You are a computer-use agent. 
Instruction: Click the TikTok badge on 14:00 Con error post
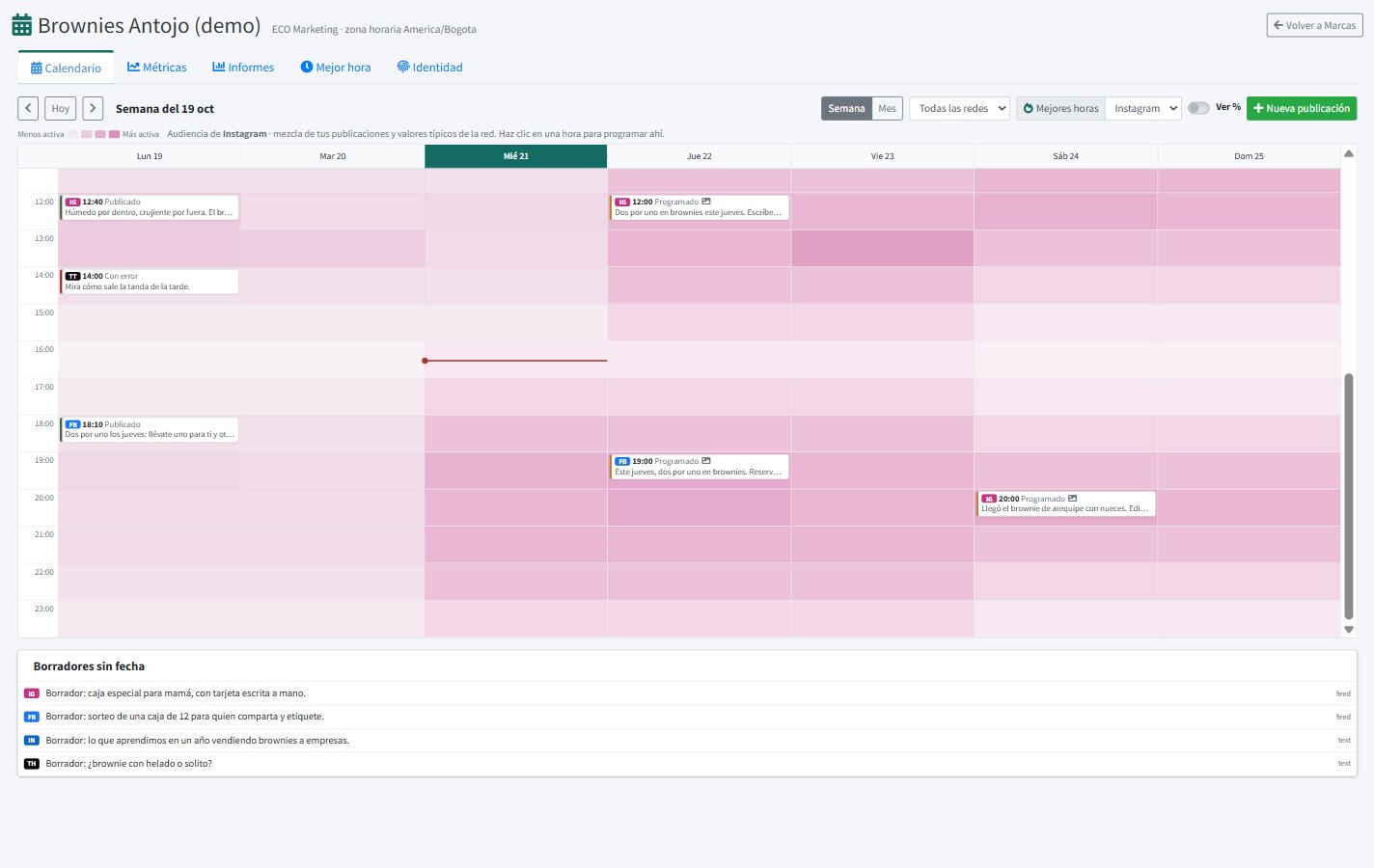72,277
